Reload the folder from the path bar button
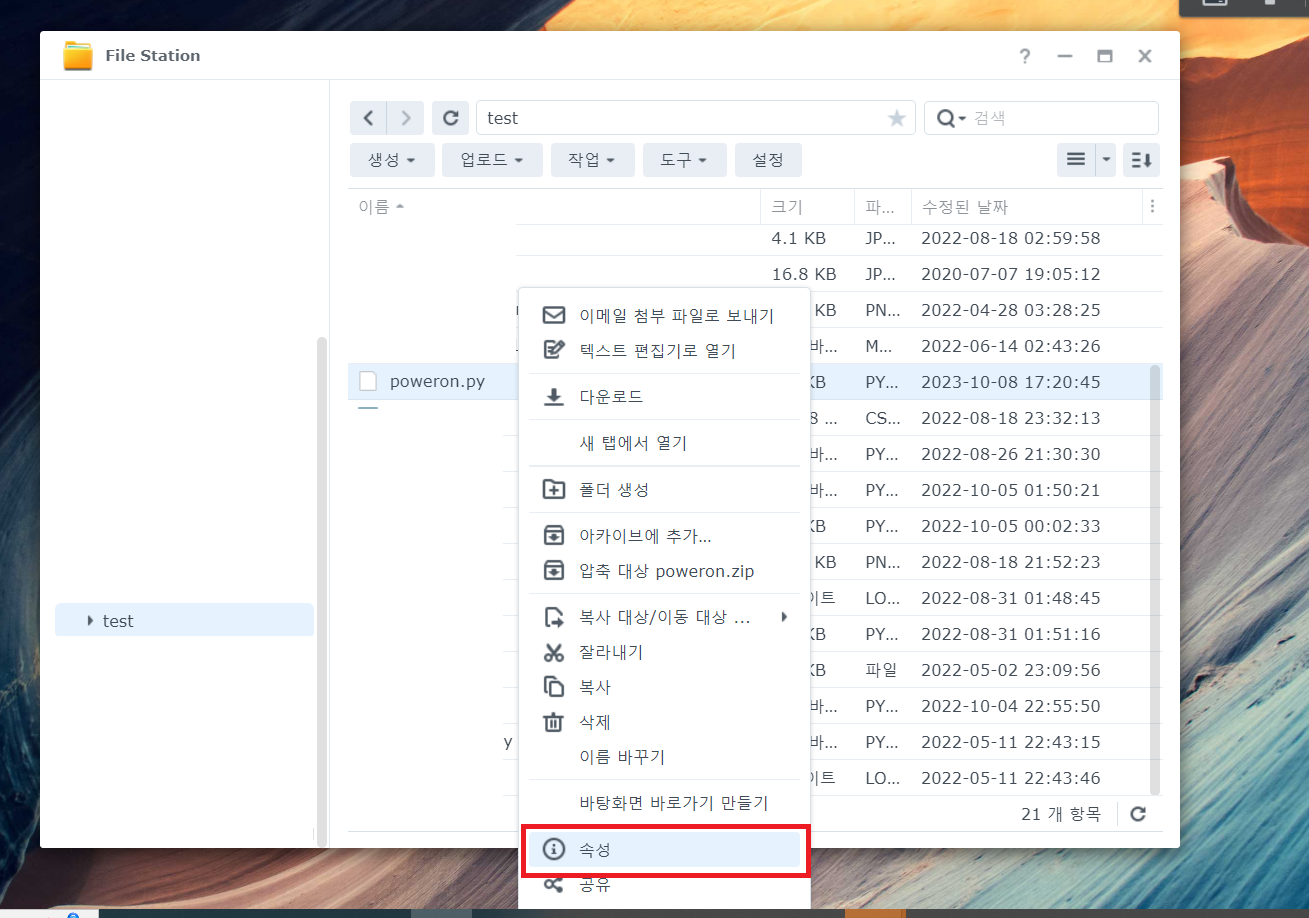 click(x=450, y=118)
